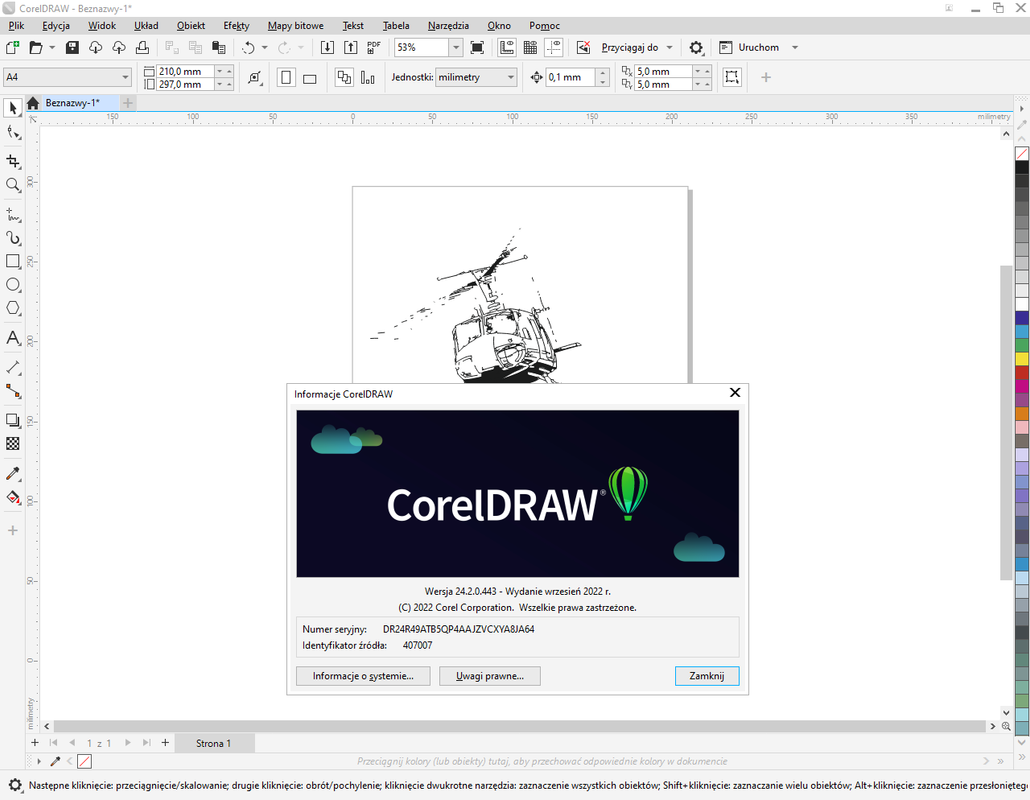The width and height of the screenshot is (1030, 800).
Task: Open the Obiekt menu
Action: (190, 26)
